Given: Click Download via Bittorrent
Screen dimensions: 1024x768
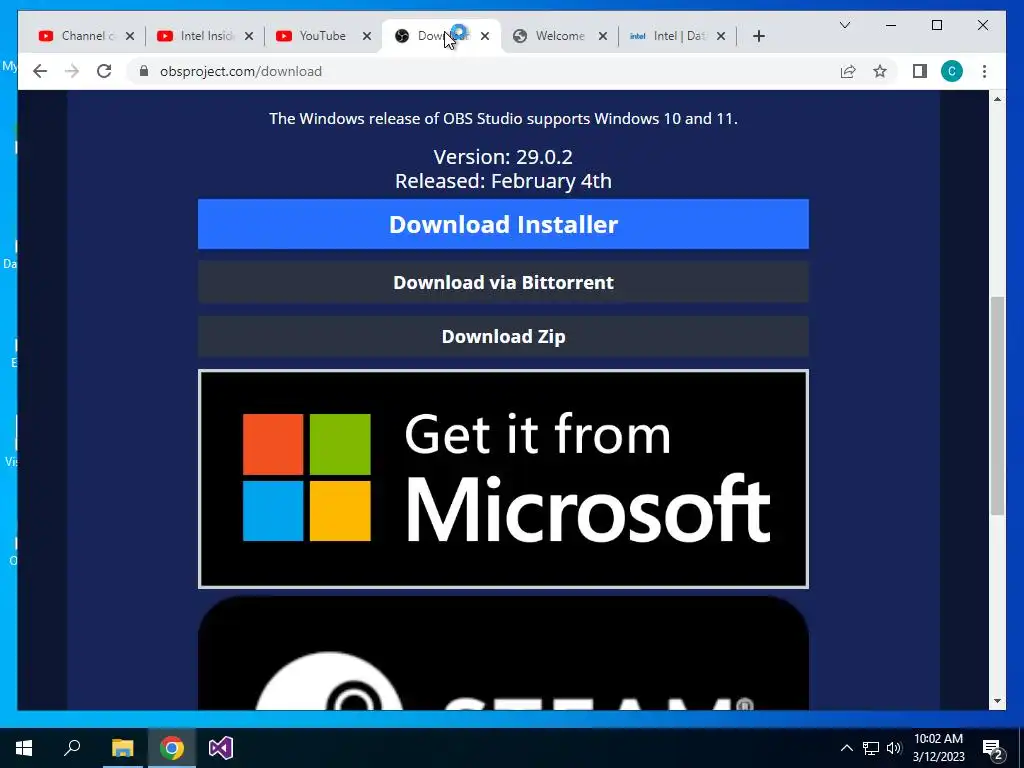Looking at the screenshot, I should click(503, 282).
